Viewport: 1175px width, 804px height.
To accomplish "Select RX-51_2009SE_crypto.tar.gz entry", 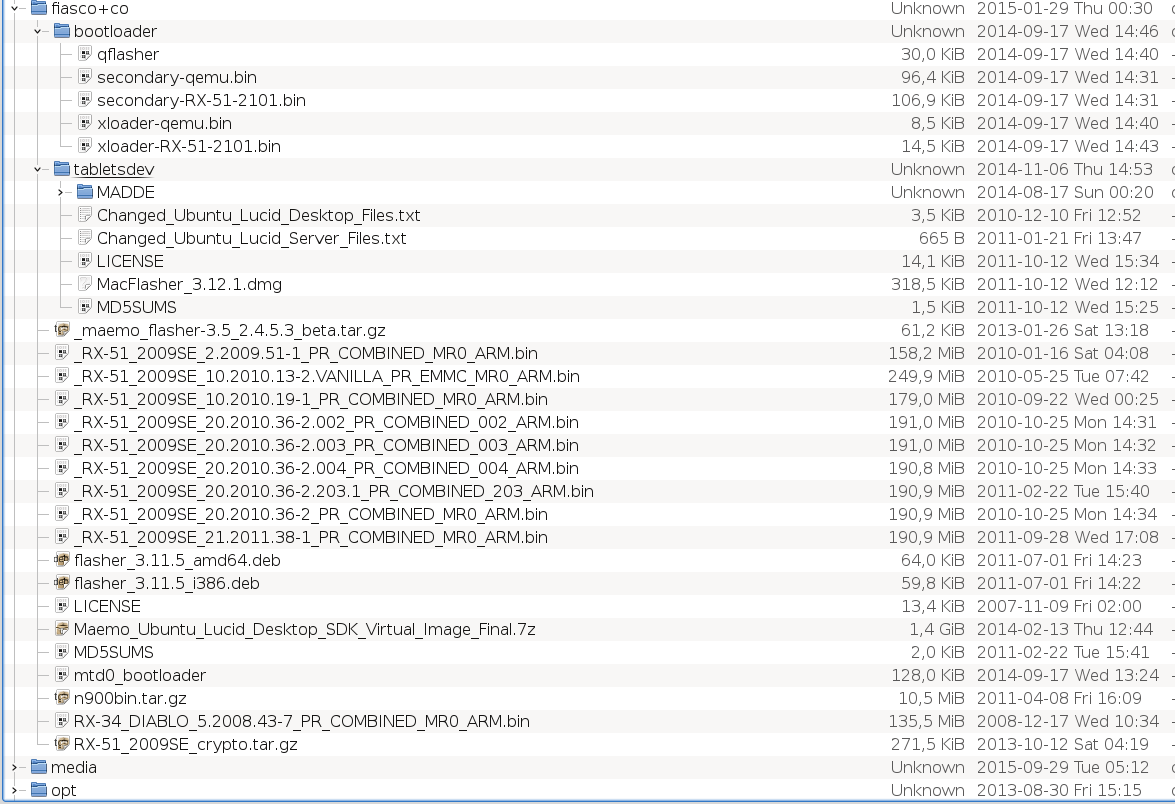I will pos(185,744).
